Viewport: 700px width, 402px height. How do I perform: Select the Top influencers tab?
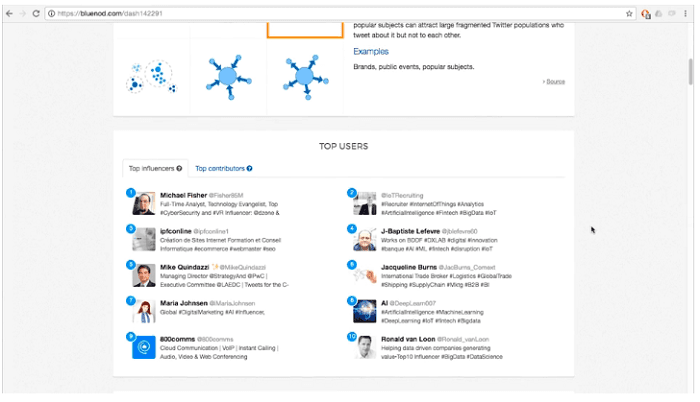point(155,168)
